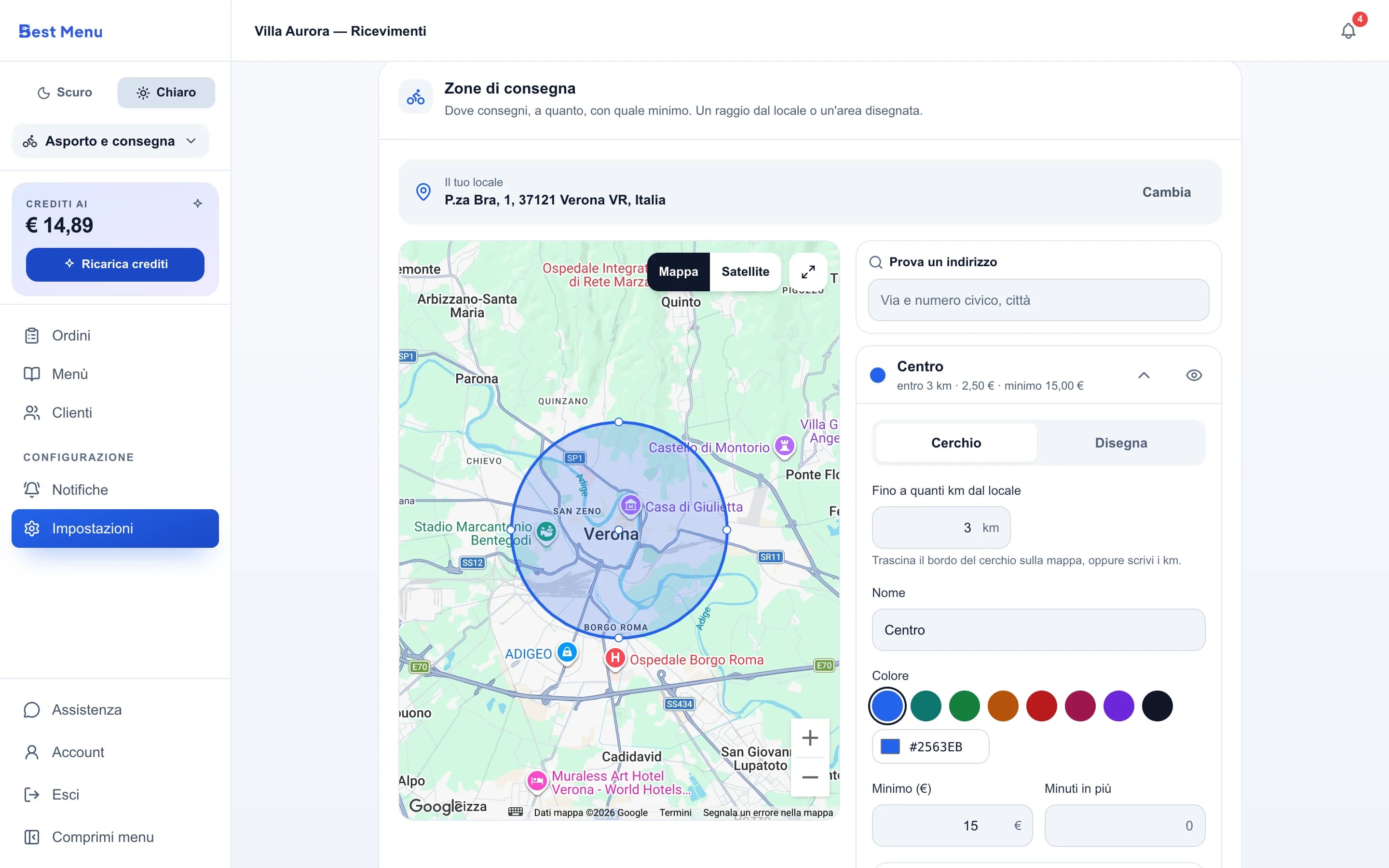1389x868 pixels.
Task: Click the Best Menu logo
Action: point(61,31)
